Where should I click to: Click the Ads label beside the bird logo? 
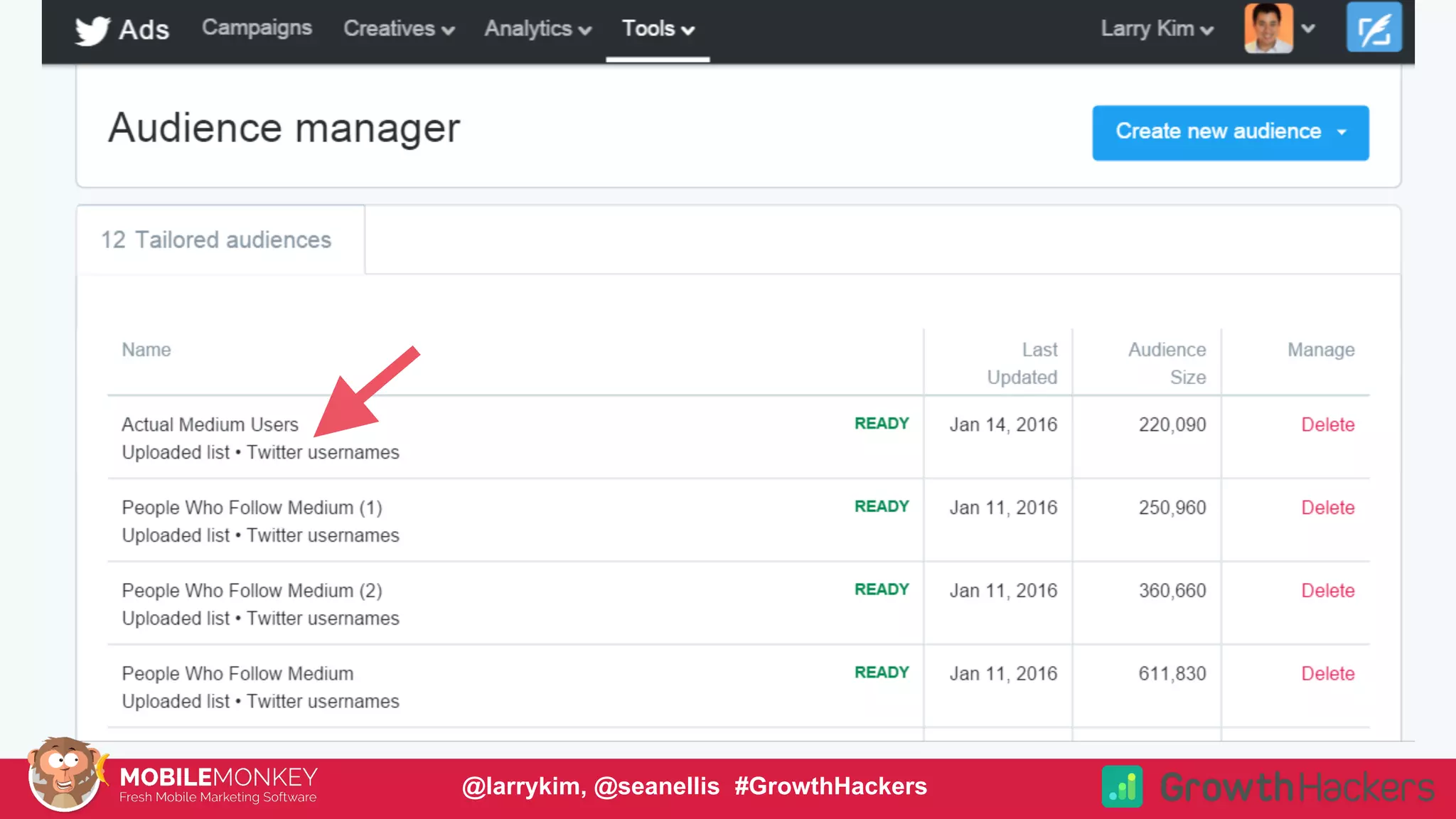(x=144, y=30)
